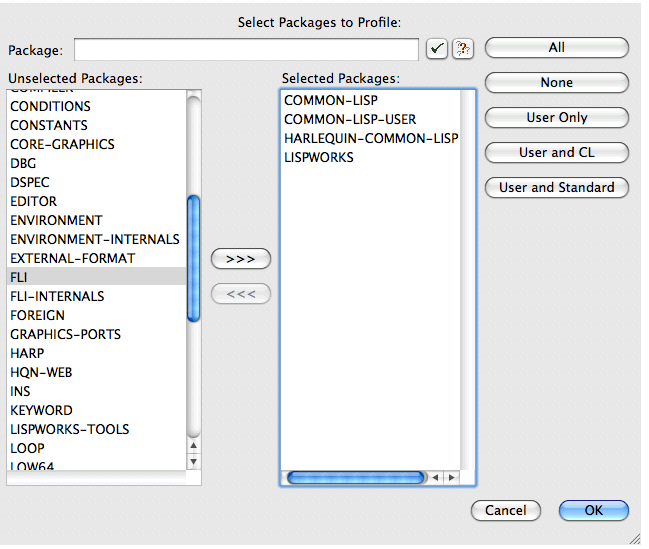649x549 pixels.
Task: Click scroll-up arrow of Unselected Packages list
Action: point(194,446)
